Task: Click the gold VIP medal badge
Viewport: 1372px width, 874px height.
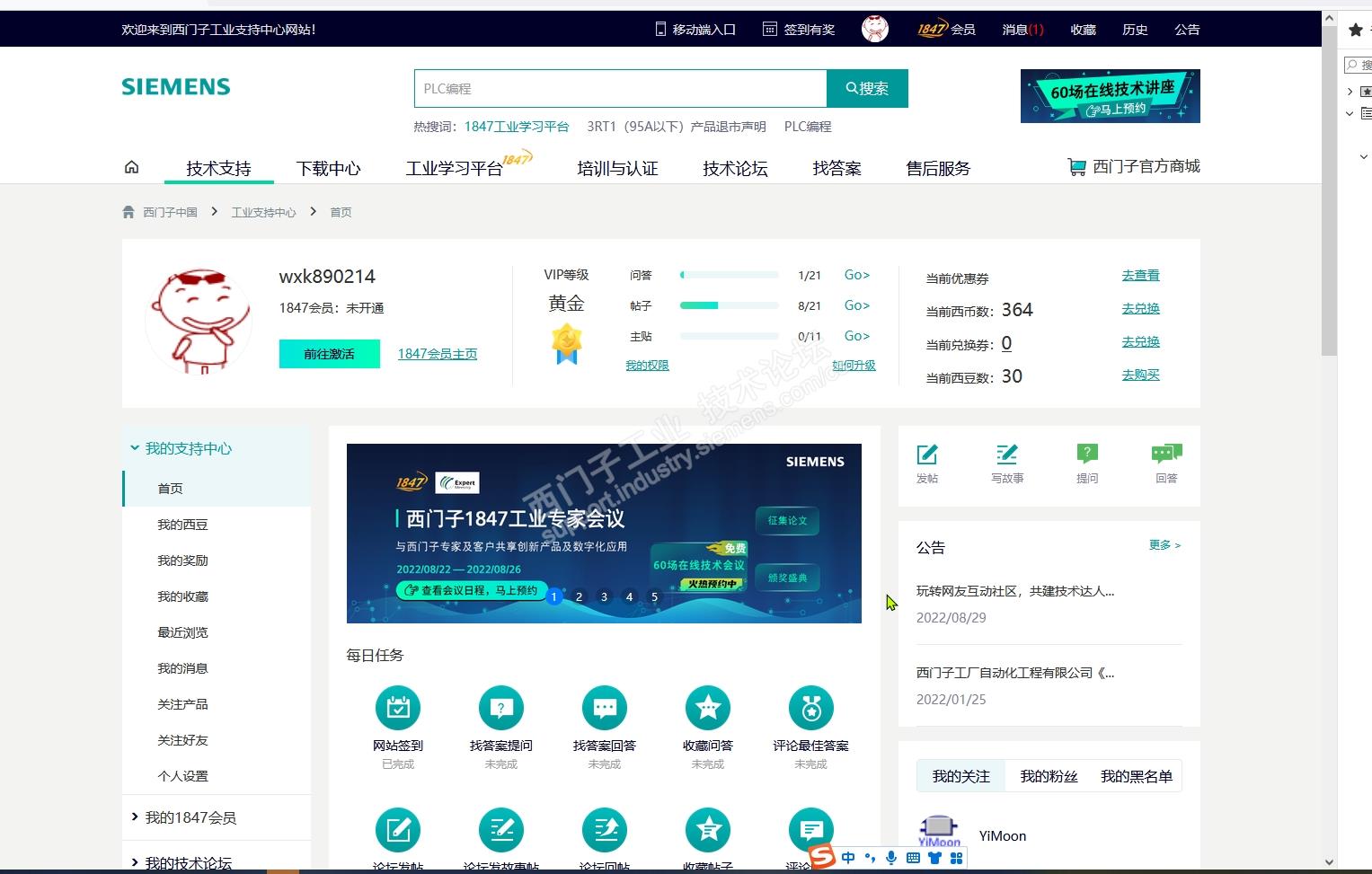Action: pyautogui.click(x=567, y=345)
